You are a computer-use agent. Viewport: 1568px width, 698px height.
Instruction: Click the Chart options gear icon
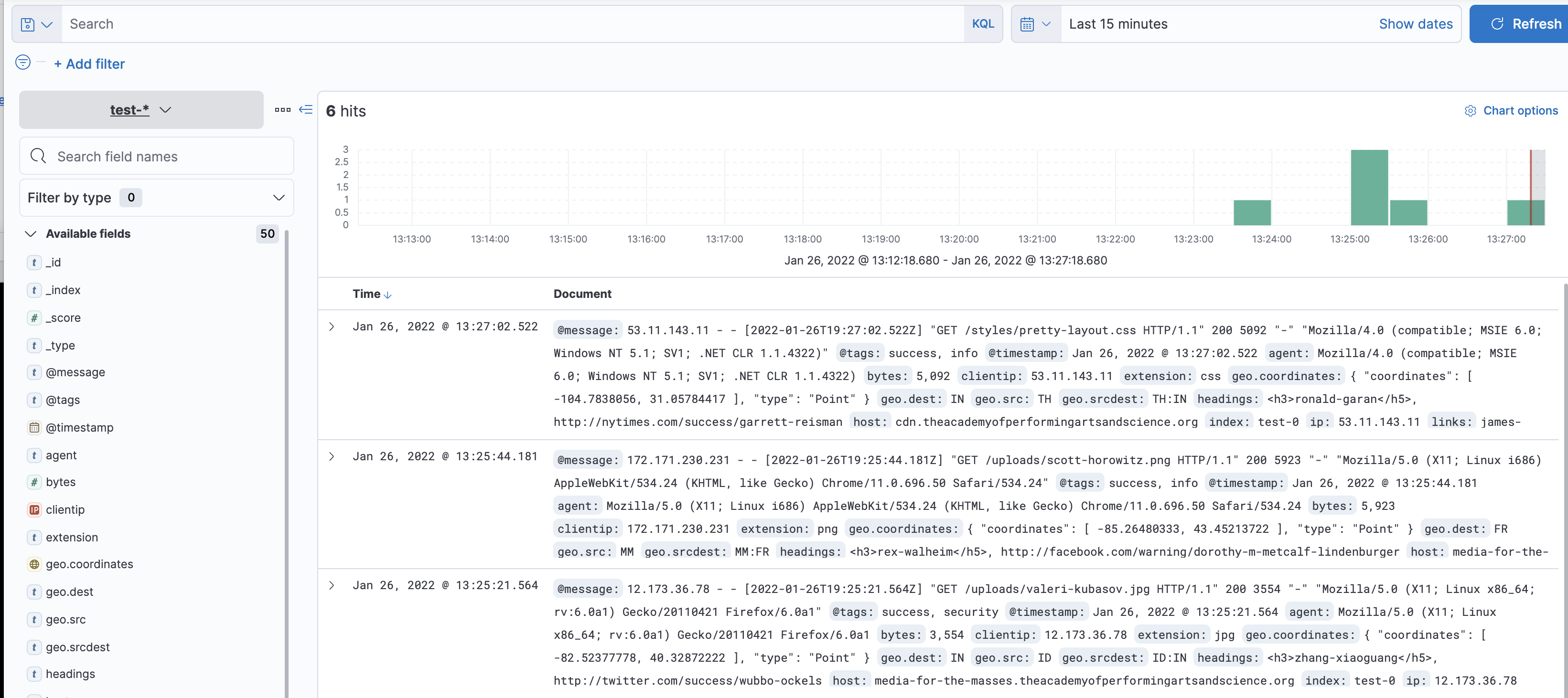coord(1470,111)
